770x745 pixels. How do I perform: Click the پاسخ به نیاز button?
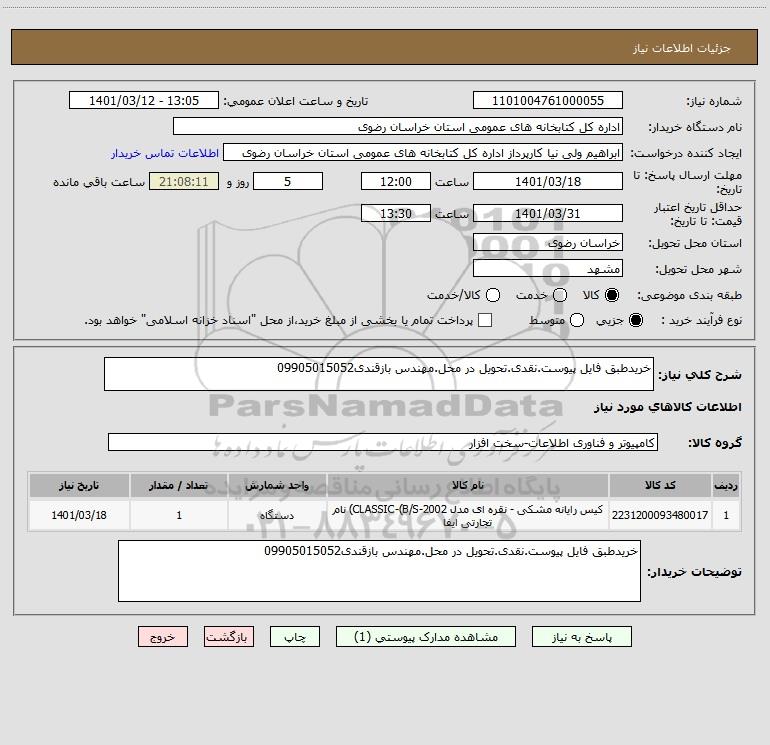581,637
